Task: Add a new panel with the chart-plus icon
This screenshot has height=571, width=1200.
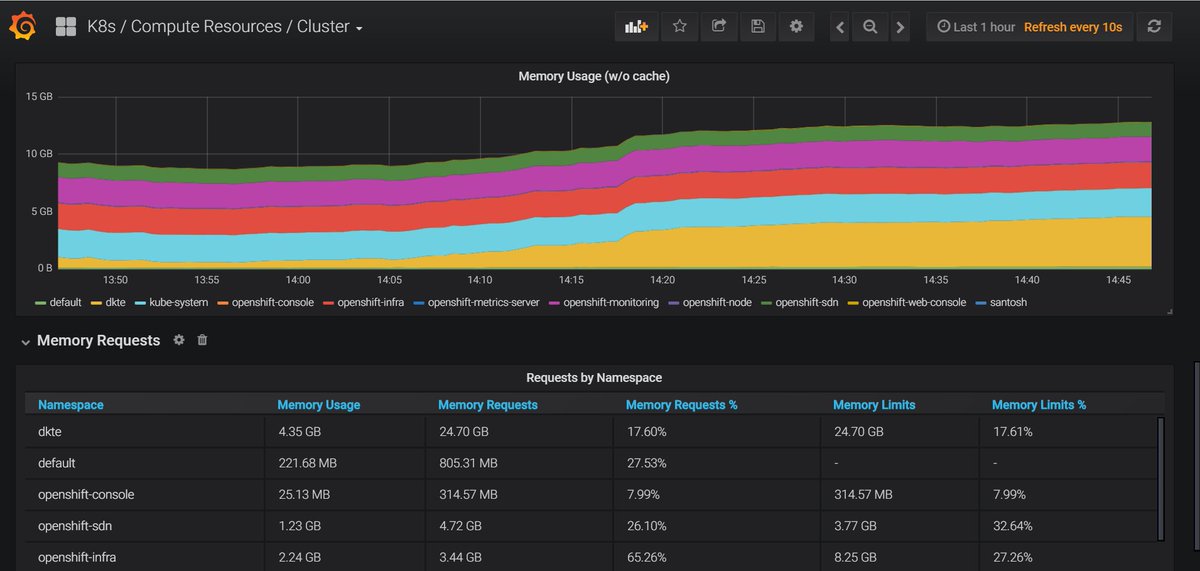Action: point(637,27)
